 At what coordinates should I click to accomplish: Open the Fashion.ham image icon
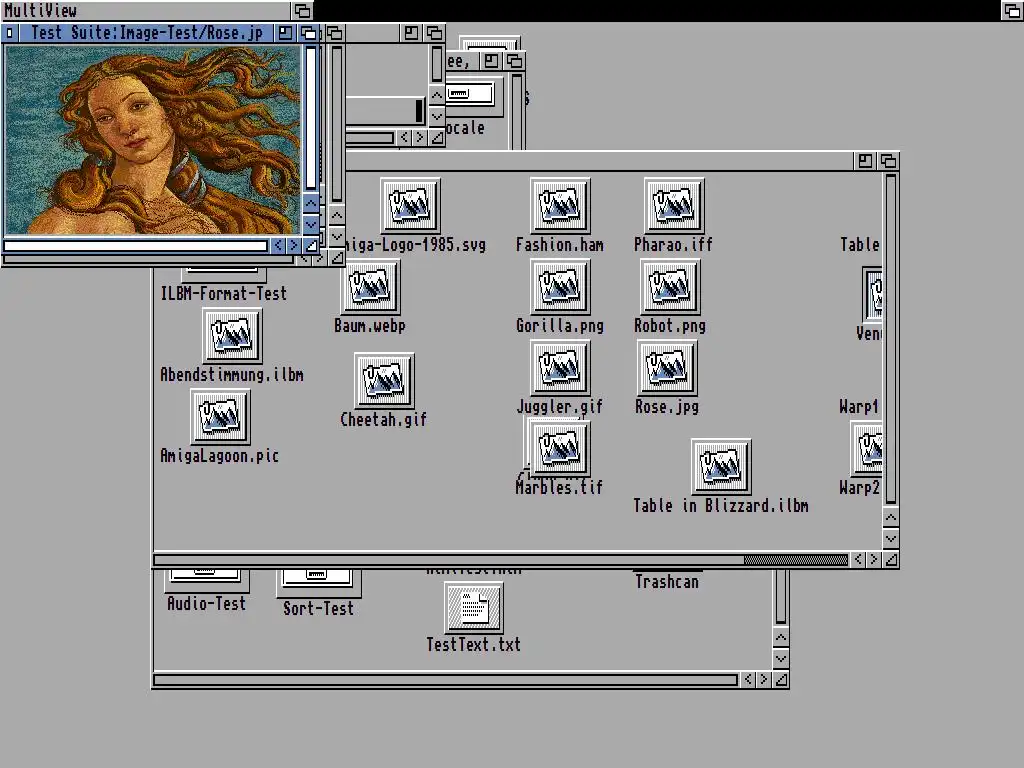[560, 205]
